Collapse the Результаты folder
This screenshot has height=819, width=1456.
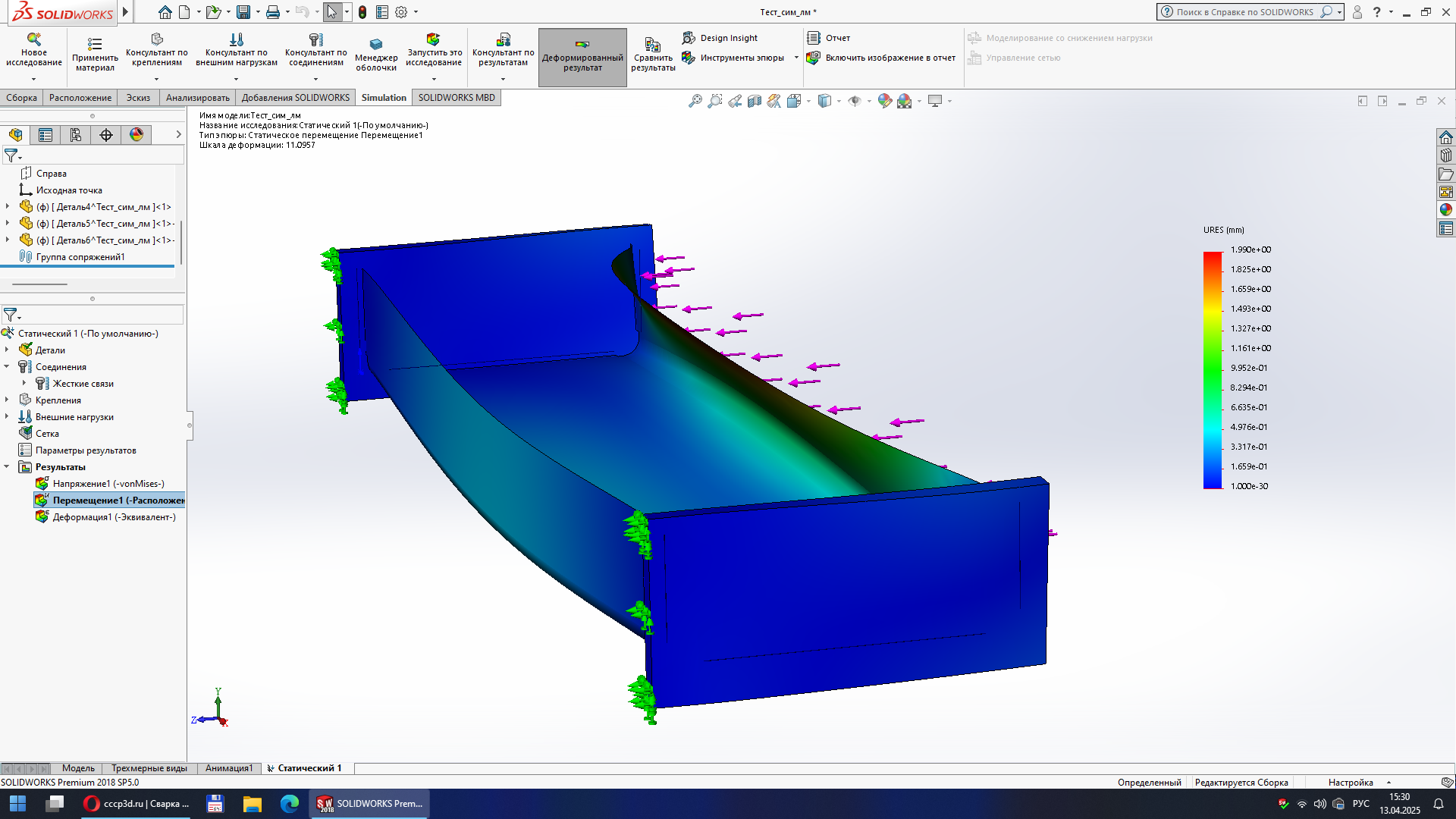pyautogui.click(x=7, y=466)
